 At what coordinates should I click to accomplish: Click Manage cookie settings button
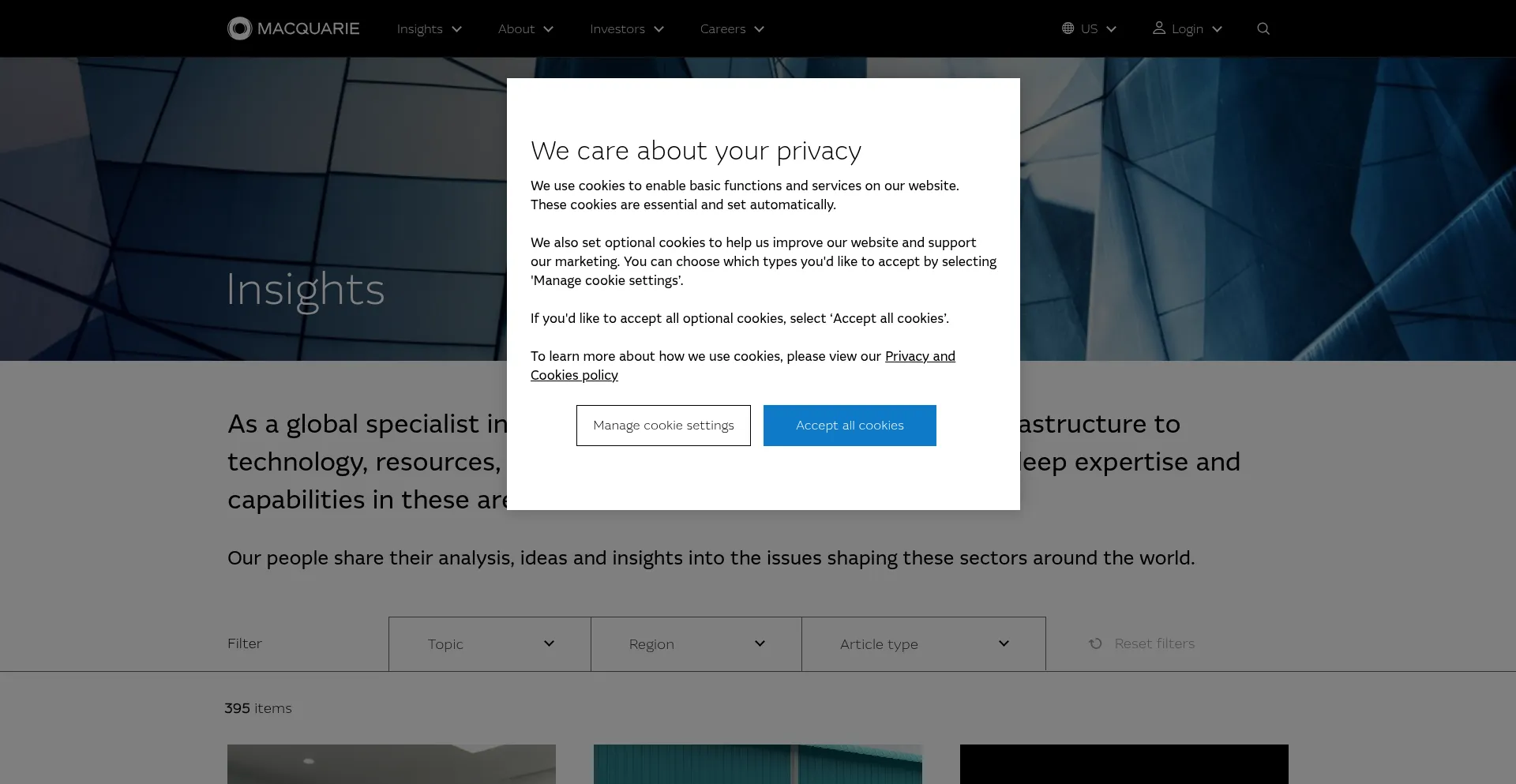pos(663,426)
